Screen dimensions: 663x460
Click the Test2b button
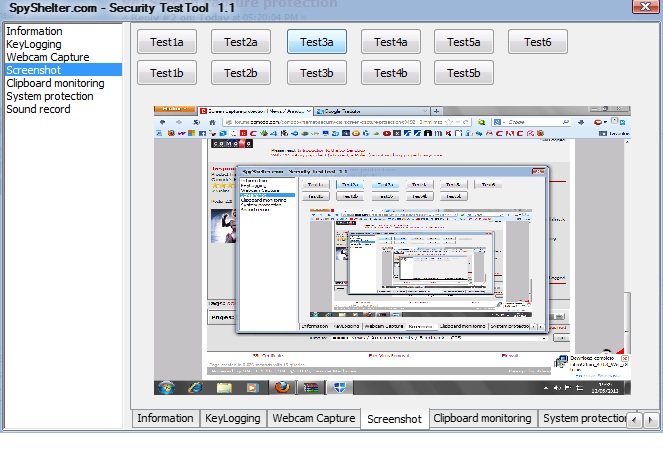pyautogui.click(x=241, y=73)
